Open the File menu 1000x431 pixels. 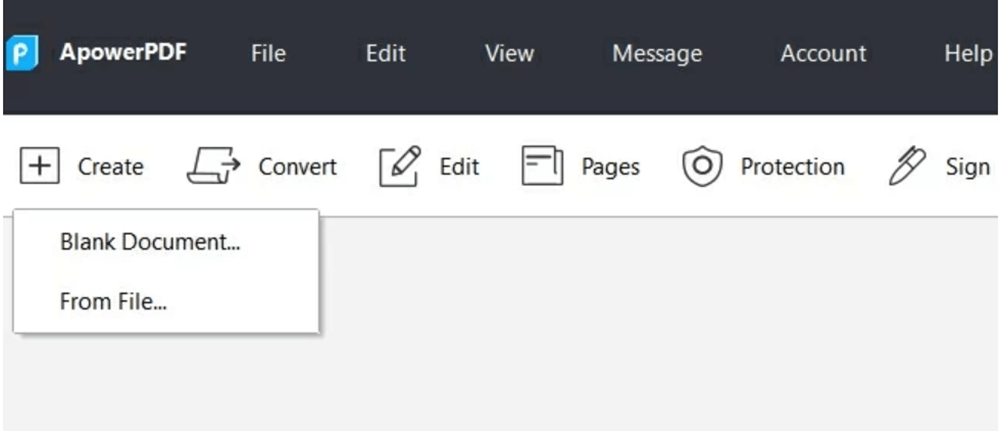coord(268,54)
